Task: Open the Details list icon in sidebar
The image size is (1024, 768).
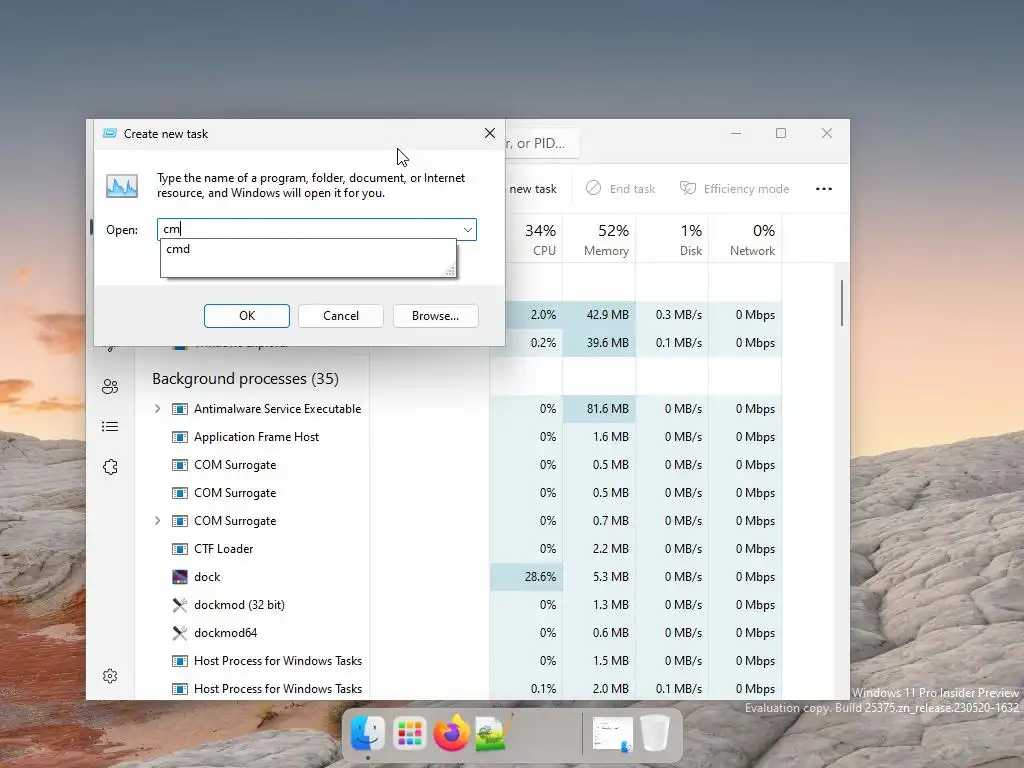Action: click(110, 426)
